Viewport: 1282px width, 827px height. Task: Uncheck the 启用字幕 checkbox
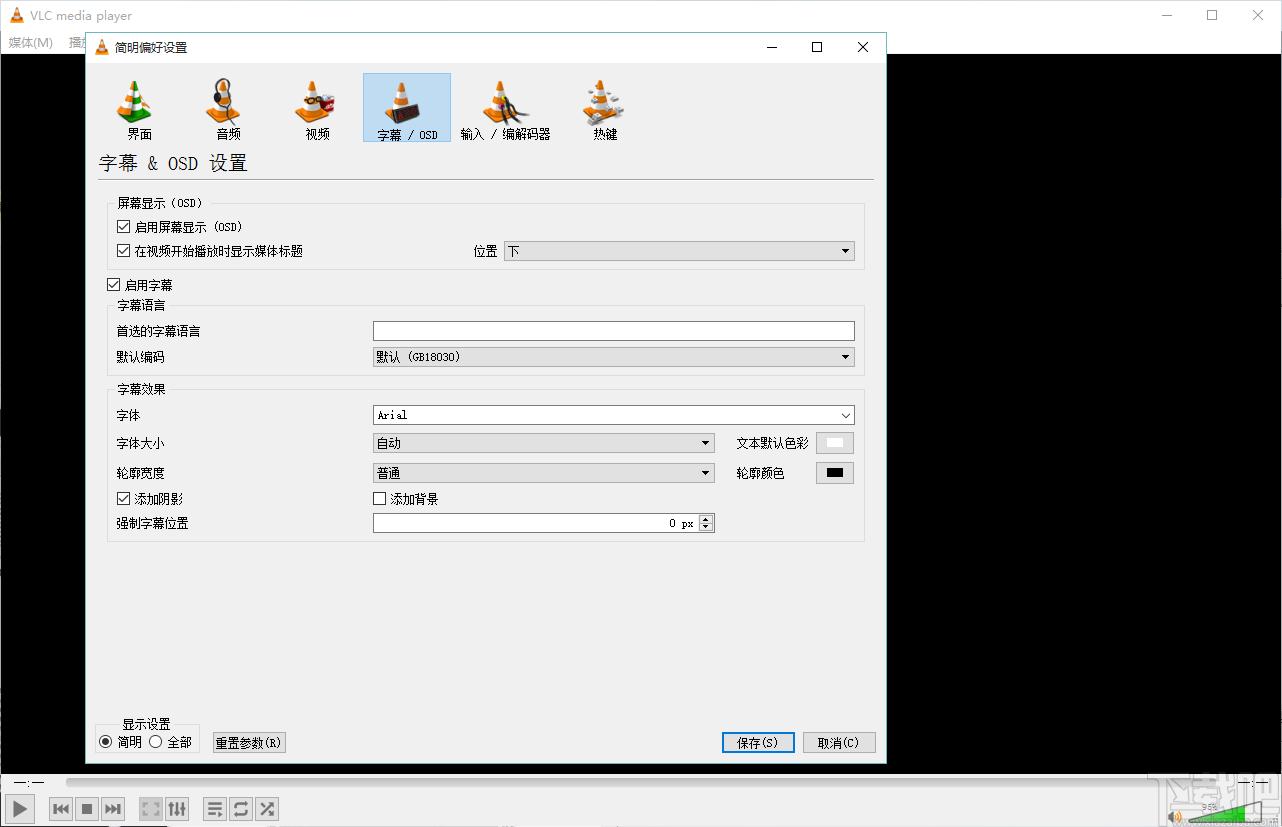(x=114, y=285)
